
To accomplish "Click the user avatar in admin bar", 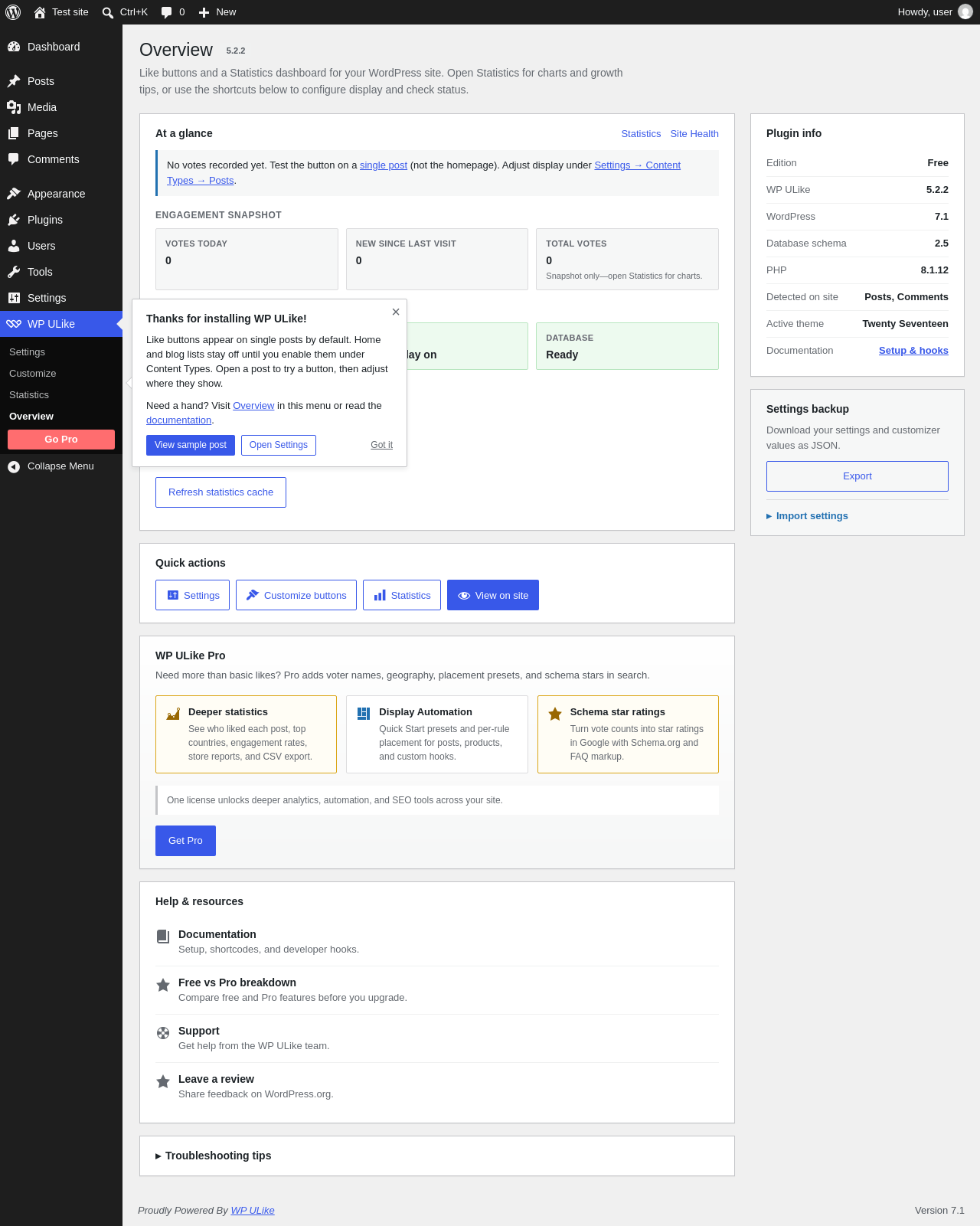I will [x=965, y=12].
